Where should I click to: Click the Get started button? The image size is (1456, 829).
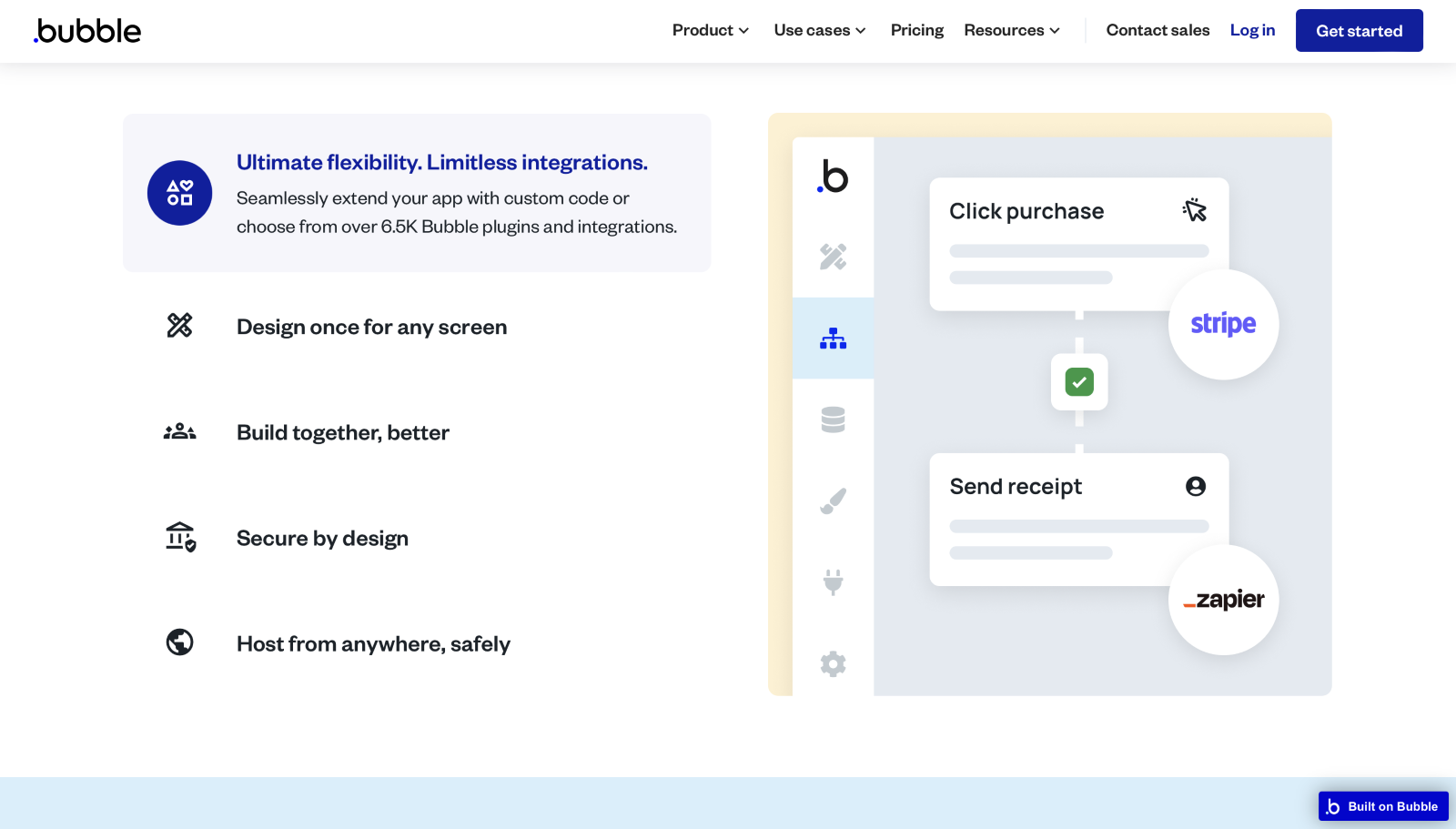pos(1360,31)
